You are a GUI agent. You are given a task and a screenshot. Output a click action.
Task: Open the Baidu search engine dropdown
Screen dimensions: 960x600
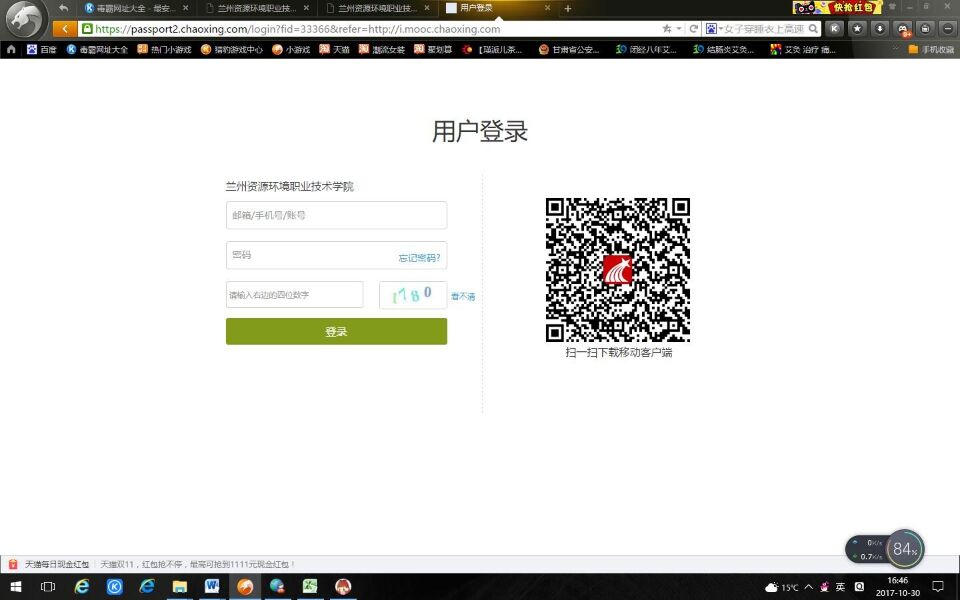(714, 29)
